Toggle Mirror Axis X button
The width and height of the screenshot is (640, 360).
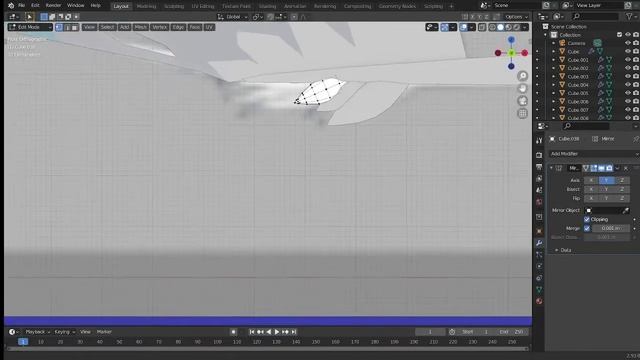click(x=591, y=180)
